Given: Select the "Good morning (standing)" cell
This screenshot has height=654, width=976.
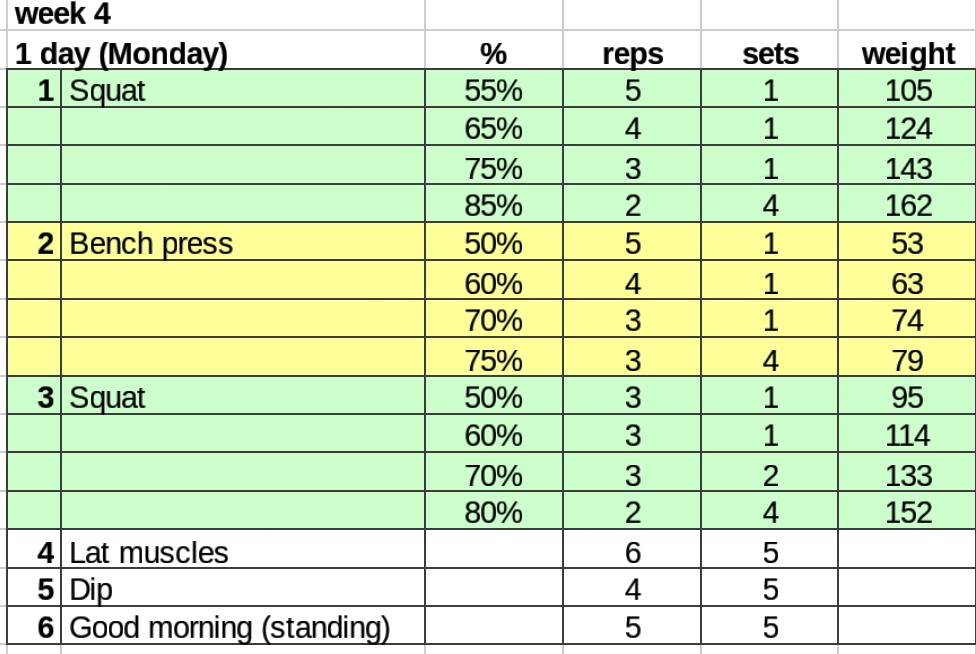Looking at the screenshot, I should [x=229, y=628].
